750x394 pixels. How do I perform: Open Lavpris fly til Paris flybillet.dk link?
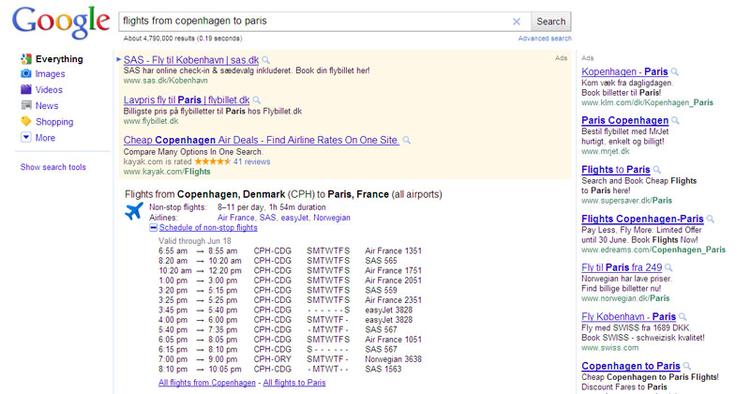[x=187, y=100]
